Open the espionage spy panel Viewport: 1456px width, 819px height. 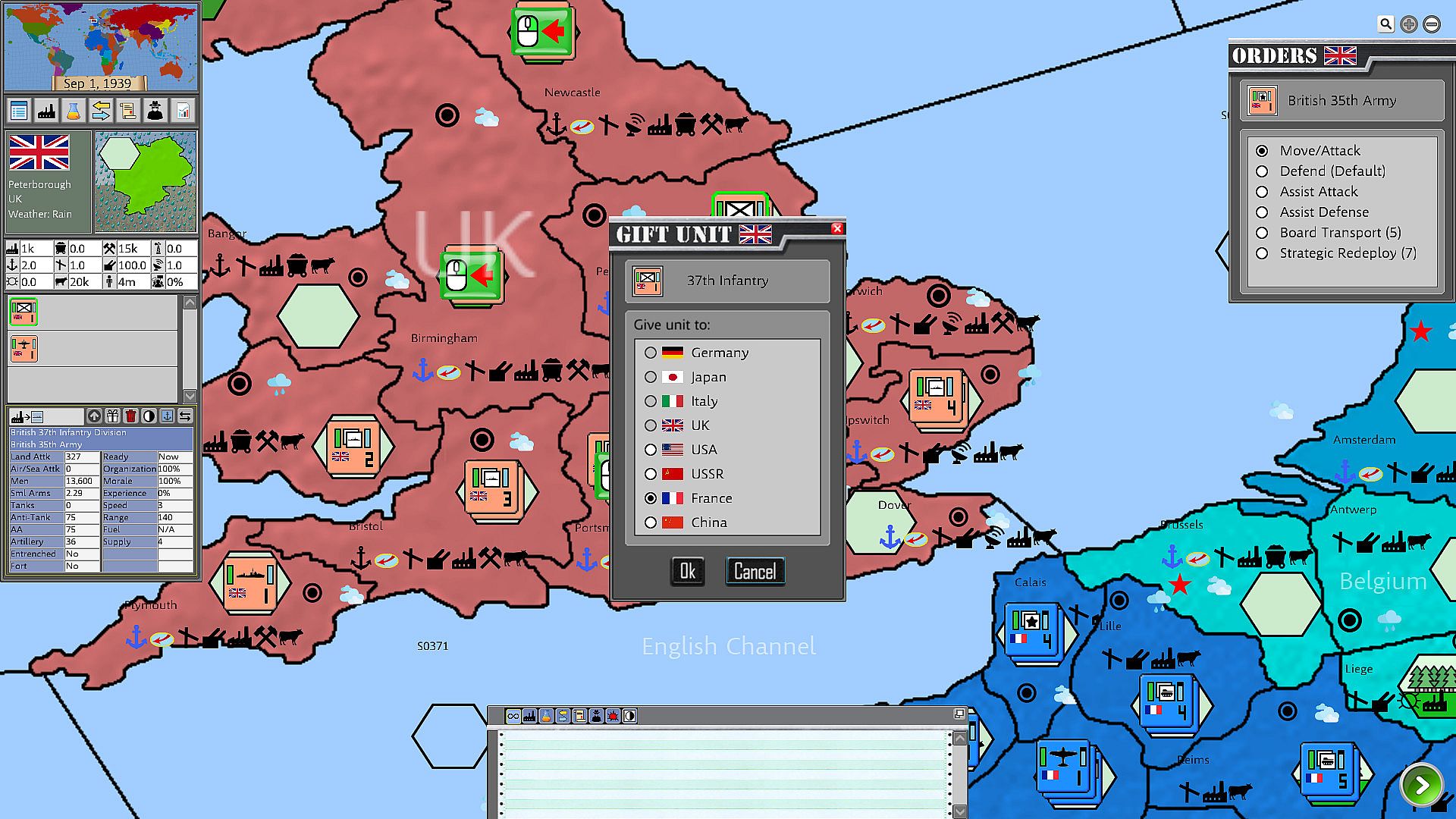pos(155,111)
